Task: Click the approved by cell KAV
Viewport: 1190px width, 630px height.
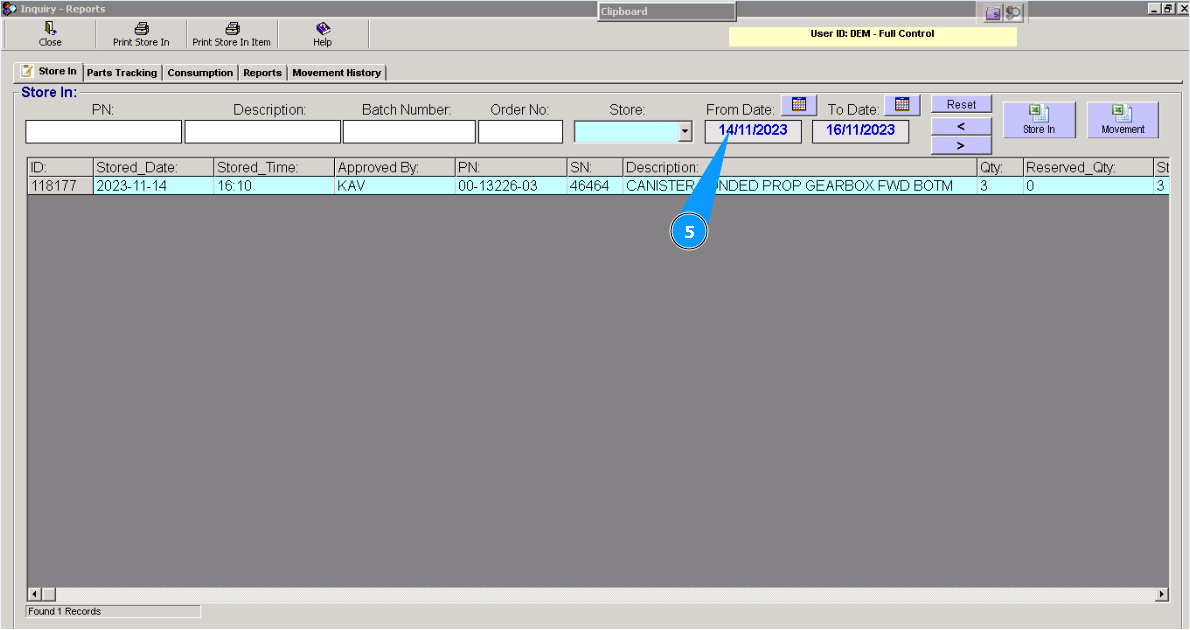Action: (x=395, y=186)
